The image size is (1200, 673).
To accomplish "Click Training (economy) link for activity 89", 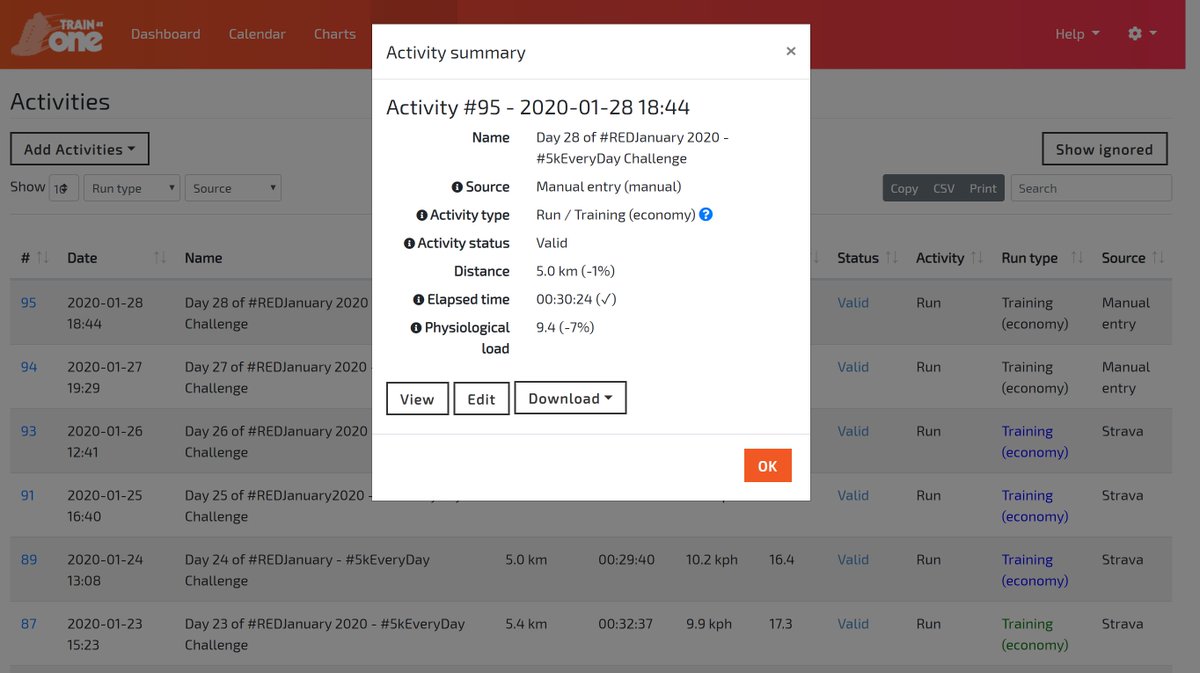I will (x=1035, y=570).
